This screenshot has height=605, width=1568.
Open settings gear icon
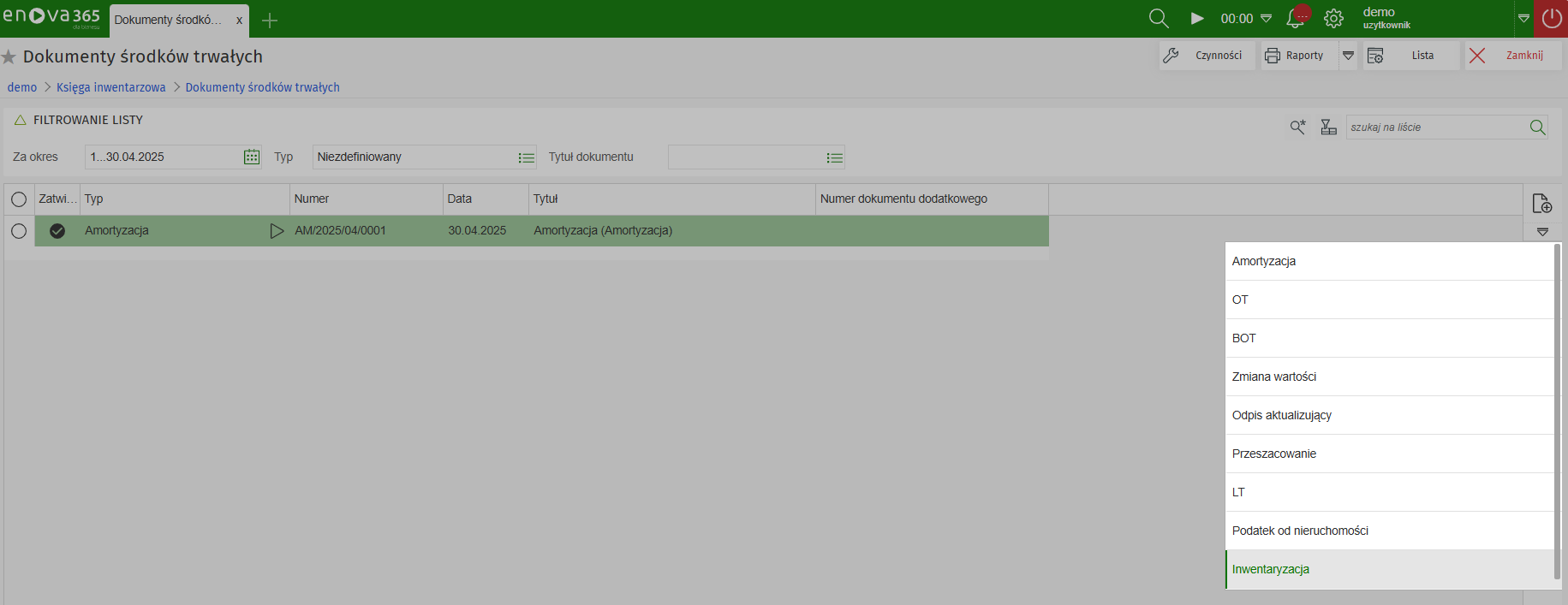pyautogui.click(x=1333, y=18)
